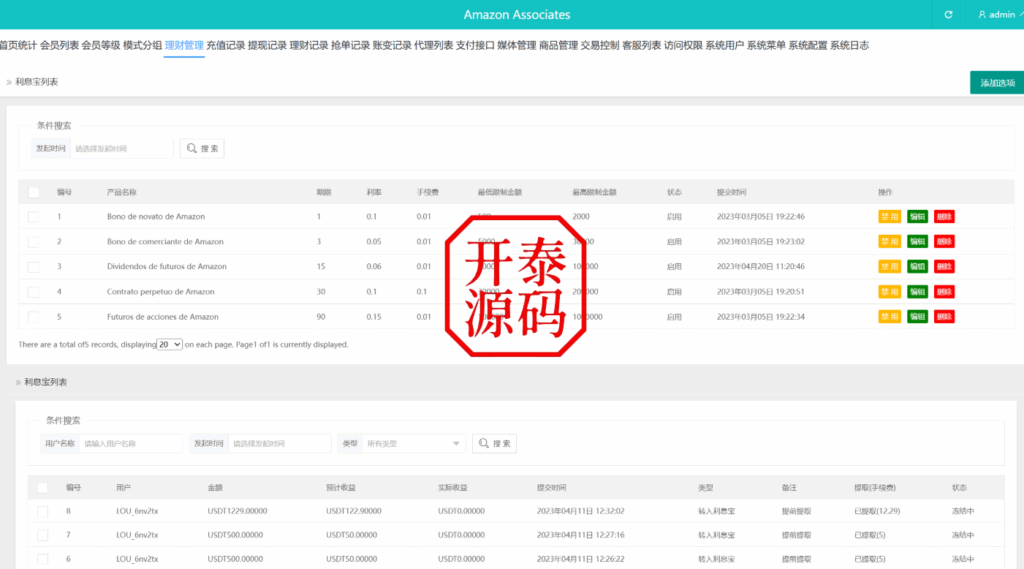Open the 商品管理 menu item
The height and width of the screenshot is (569, 1024).
558,45
